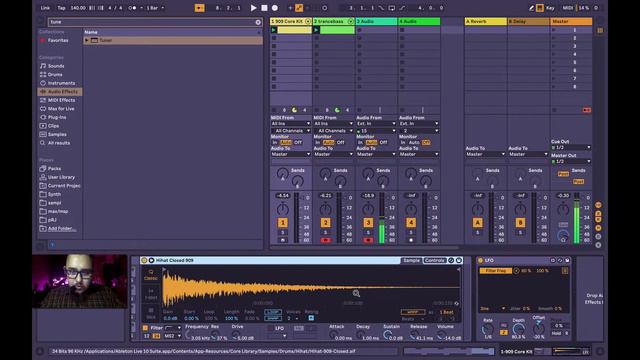Click the back to arrangement red button
640x360 pixels.
tap(587, 110)
